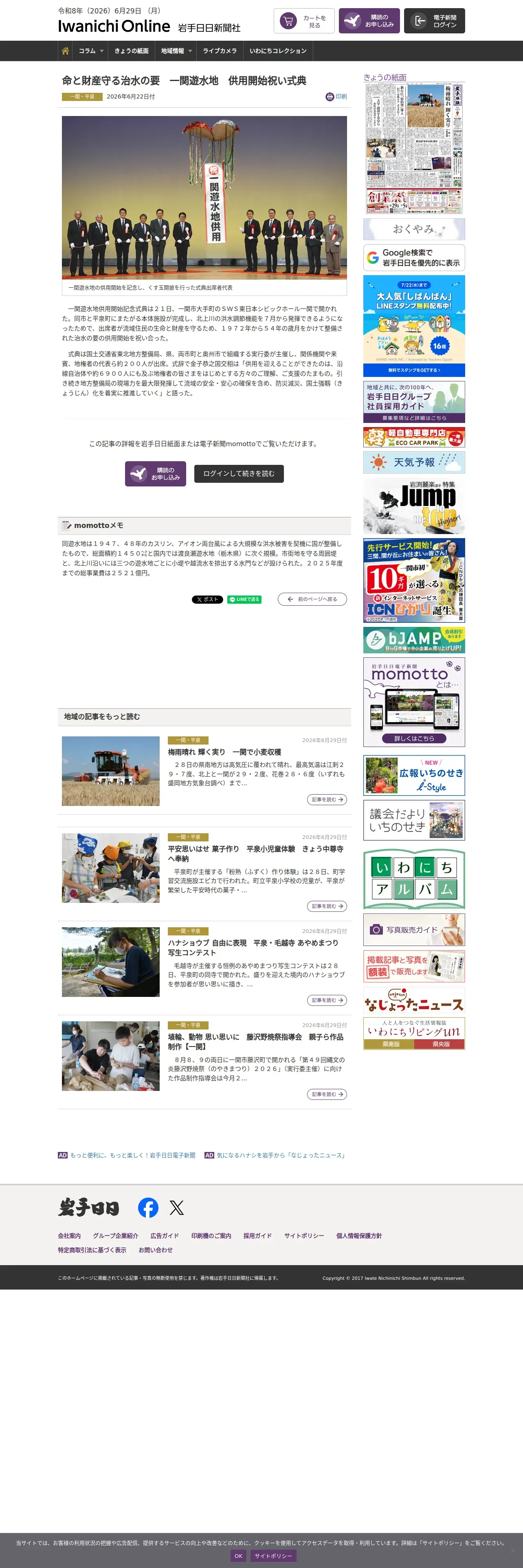Click the しばんばん LINEスタンプ banner
This screenshot has height=1568, width=523.
coord(414,326)
